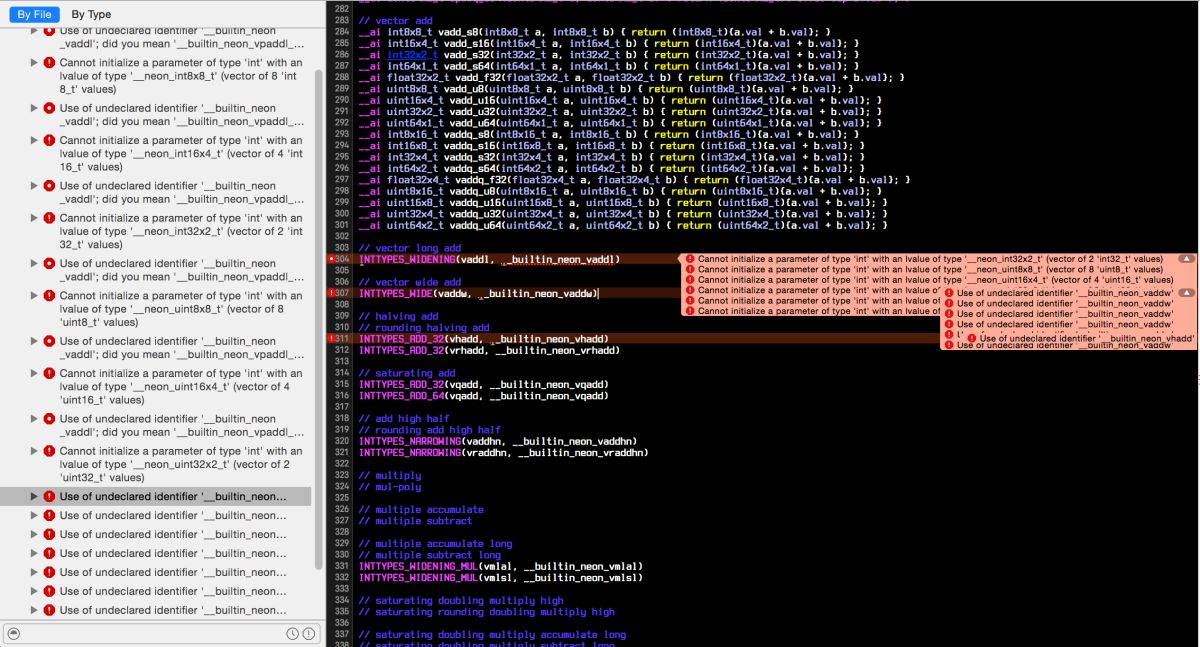Collapse the vaddw error popup arrow
Viewport: 1200px width, 647px height.
tap(1186, 293)
